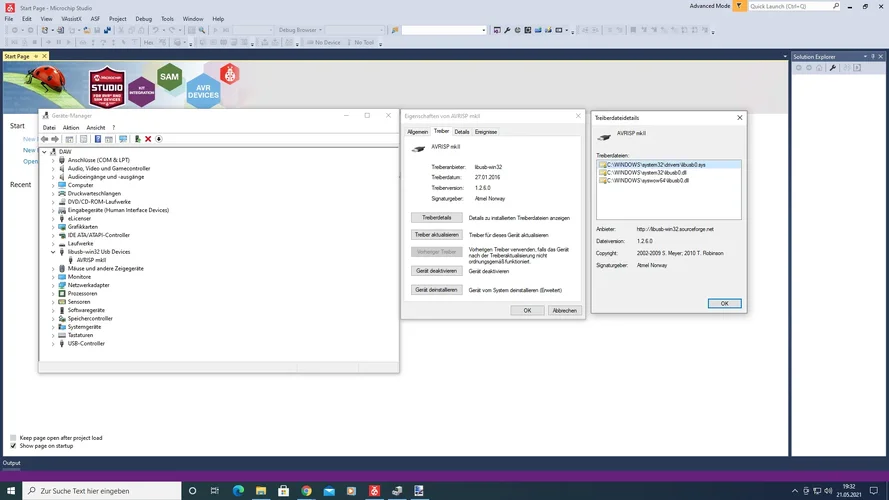This screenshot has width=889, height=500.
Task: Click the Gerät deinstallieren button
Action: (x=436, y=290)
